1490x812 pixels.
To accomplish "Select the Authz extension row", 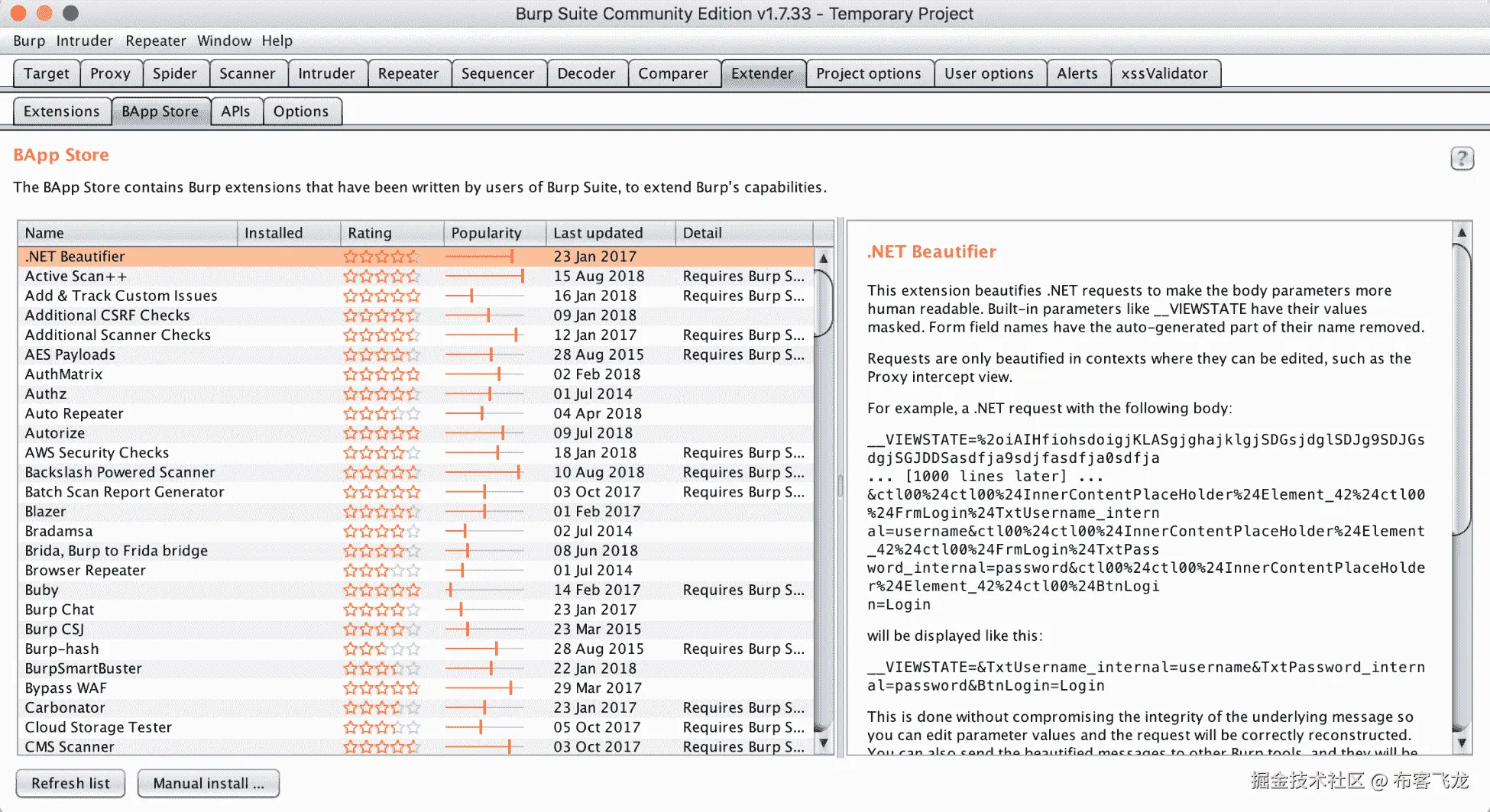I will pos(416,394).
